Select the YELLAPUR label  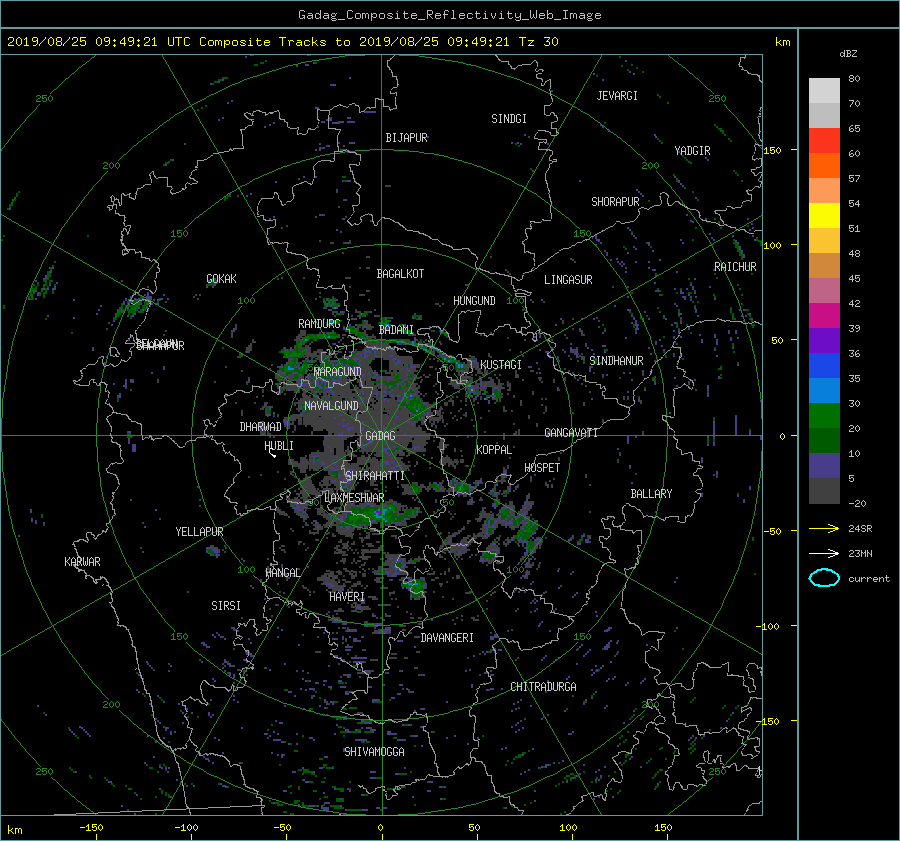pyautogui.click(x=199, y=532)
